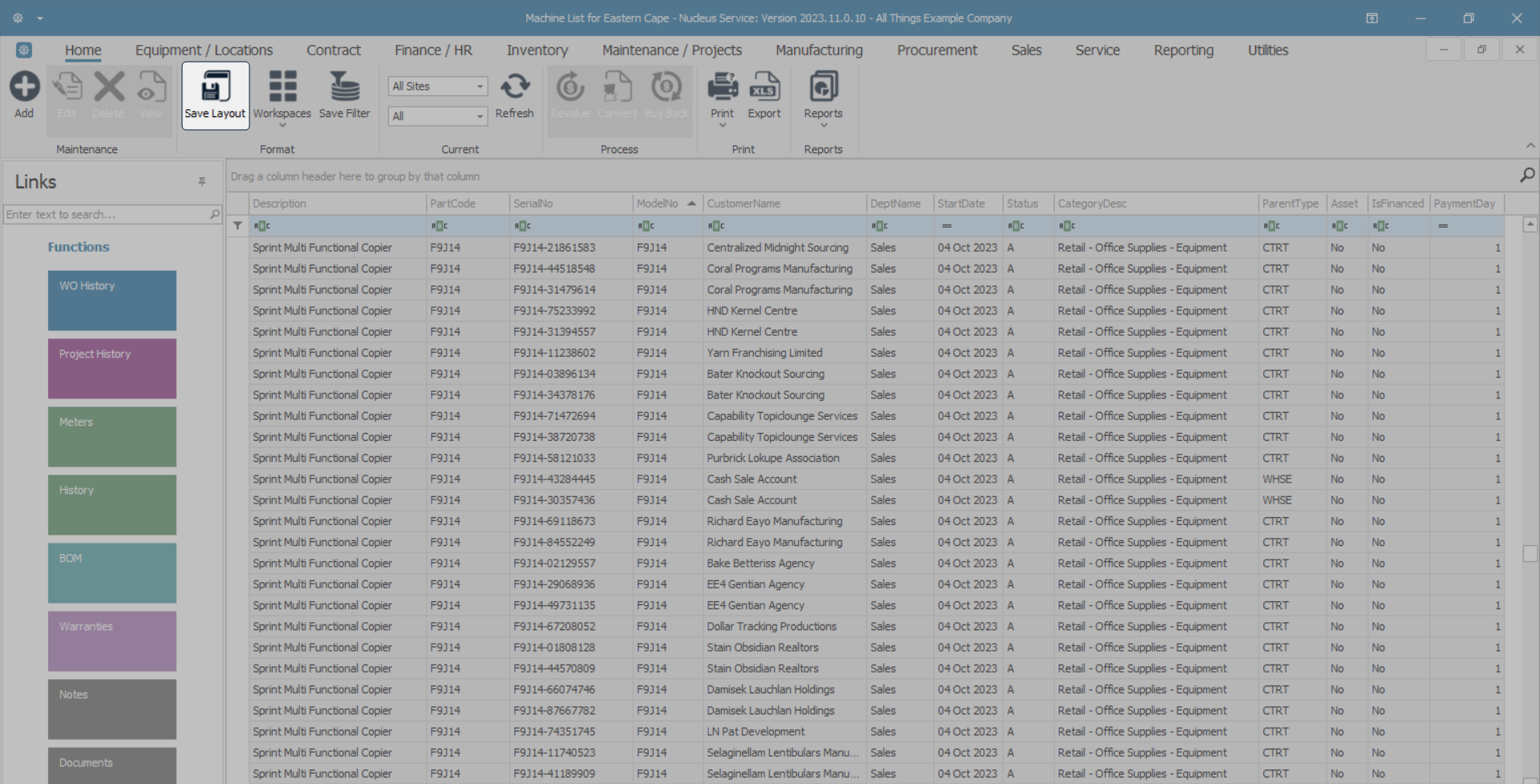Click the vertical scrollbar up arrow
1540x784 pixels.
coord(1530,225)
